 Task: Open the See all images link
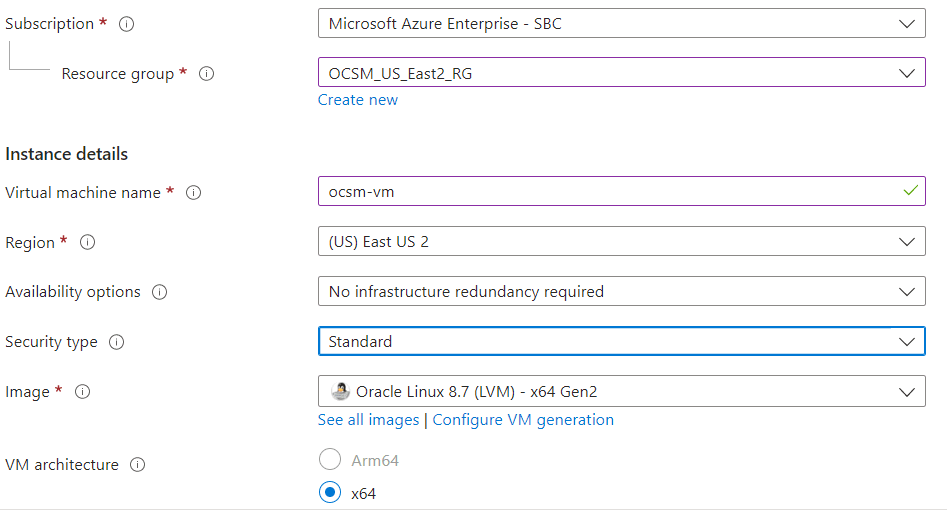[369, 420]
